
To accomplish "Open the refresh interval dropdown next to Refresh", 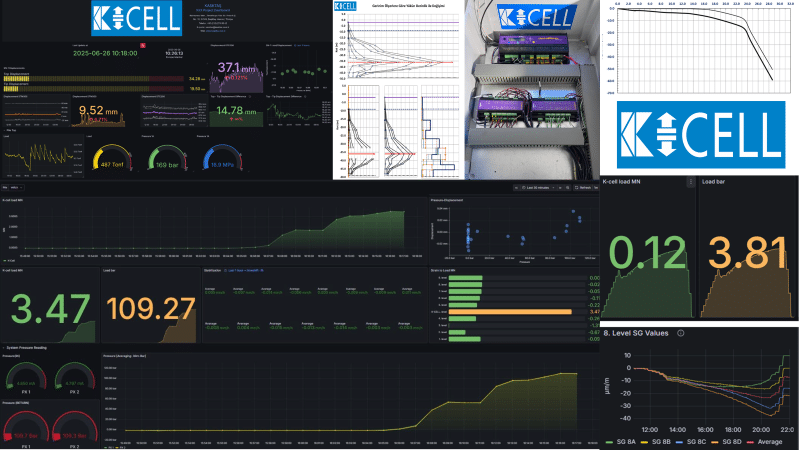I will coord(595,188).
